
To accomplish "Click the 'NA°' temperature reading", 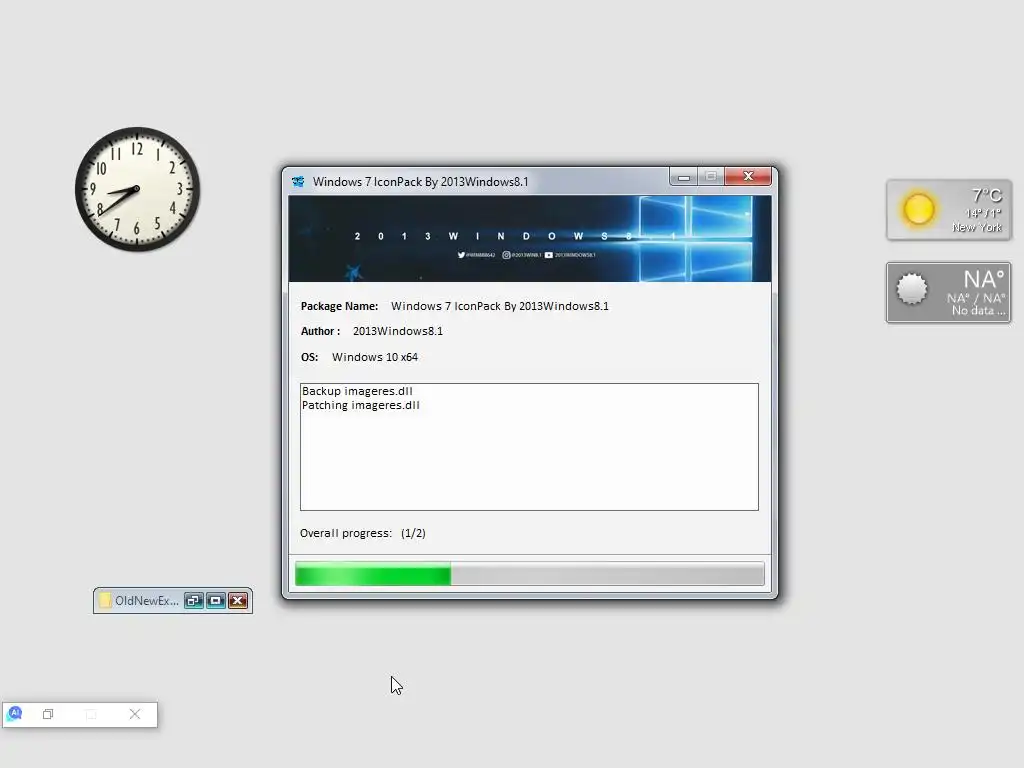I will [x=984, y=280].
